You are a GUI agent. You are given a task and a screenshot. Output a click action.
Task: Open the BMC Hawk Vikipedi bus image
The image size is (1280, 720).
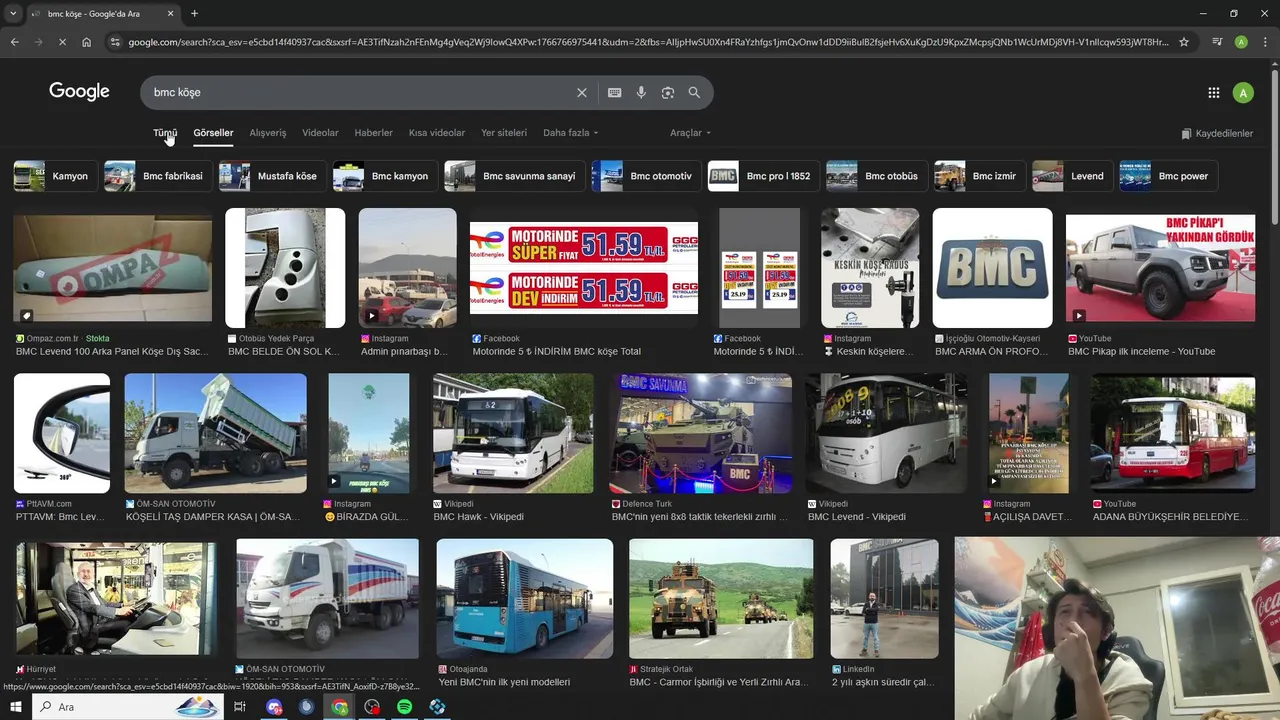tap(513, 433)
